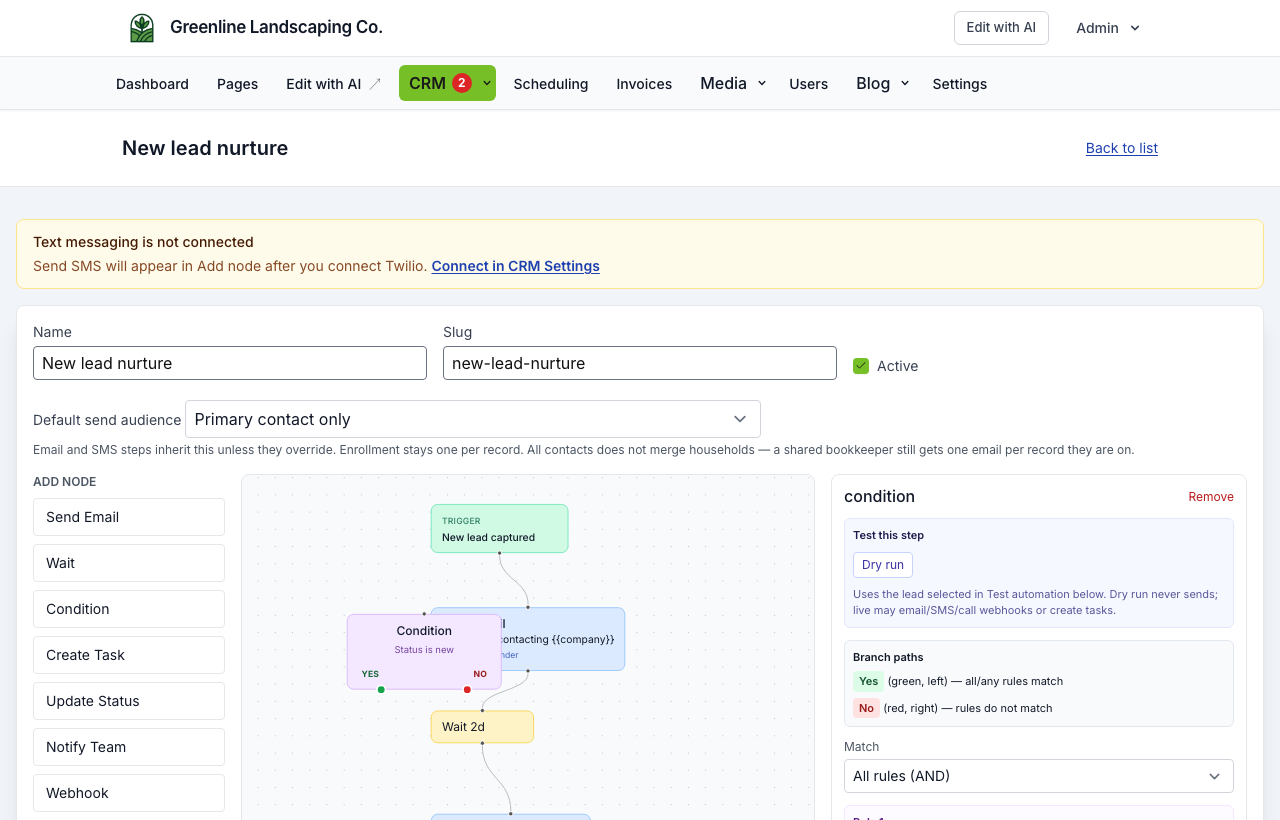Open the Settings menu item
The width and height of the screenshot is (1280, 820).
click(959, 84)
